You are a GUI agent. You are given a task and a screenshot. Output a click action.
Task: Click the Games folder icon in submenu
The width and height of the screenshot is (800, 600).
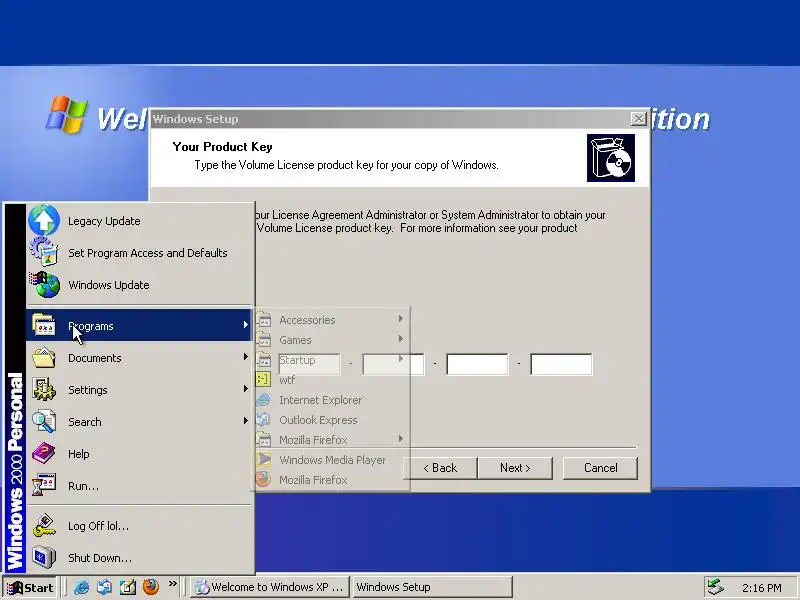263,340
